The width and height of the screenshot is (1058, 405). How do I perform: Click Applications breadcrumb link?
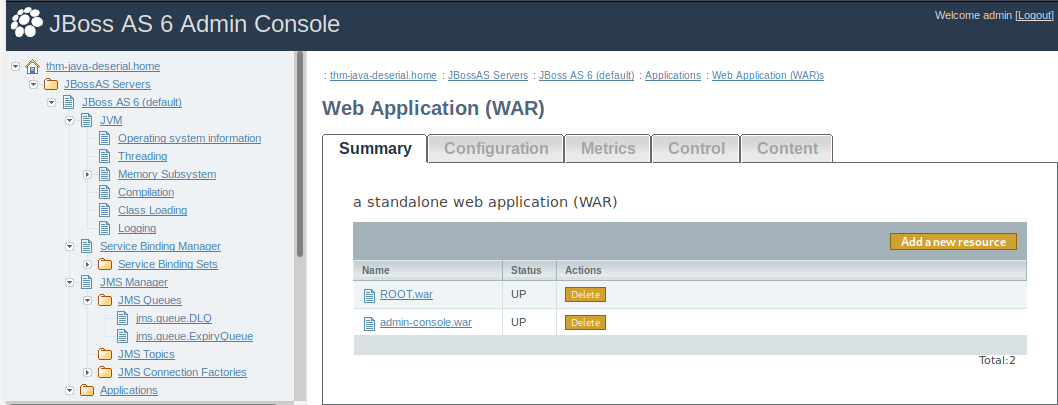[x=673, y=75]
